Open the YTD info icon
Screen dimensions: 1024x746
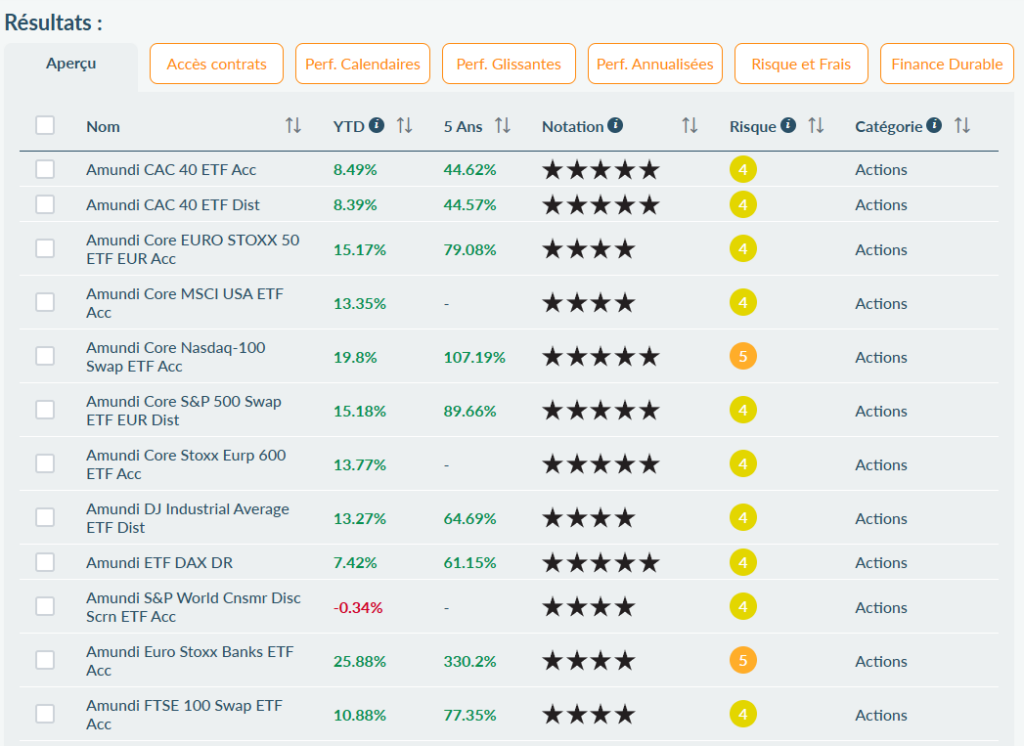coord(376,125)
